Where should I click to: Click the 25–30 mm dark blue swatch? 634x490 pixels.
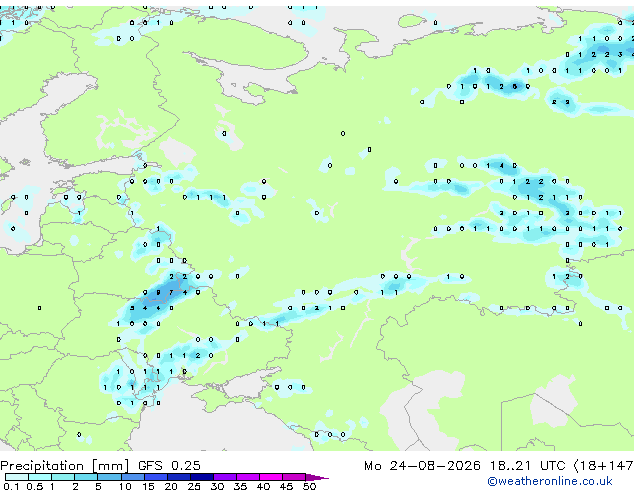coord(201,477)
